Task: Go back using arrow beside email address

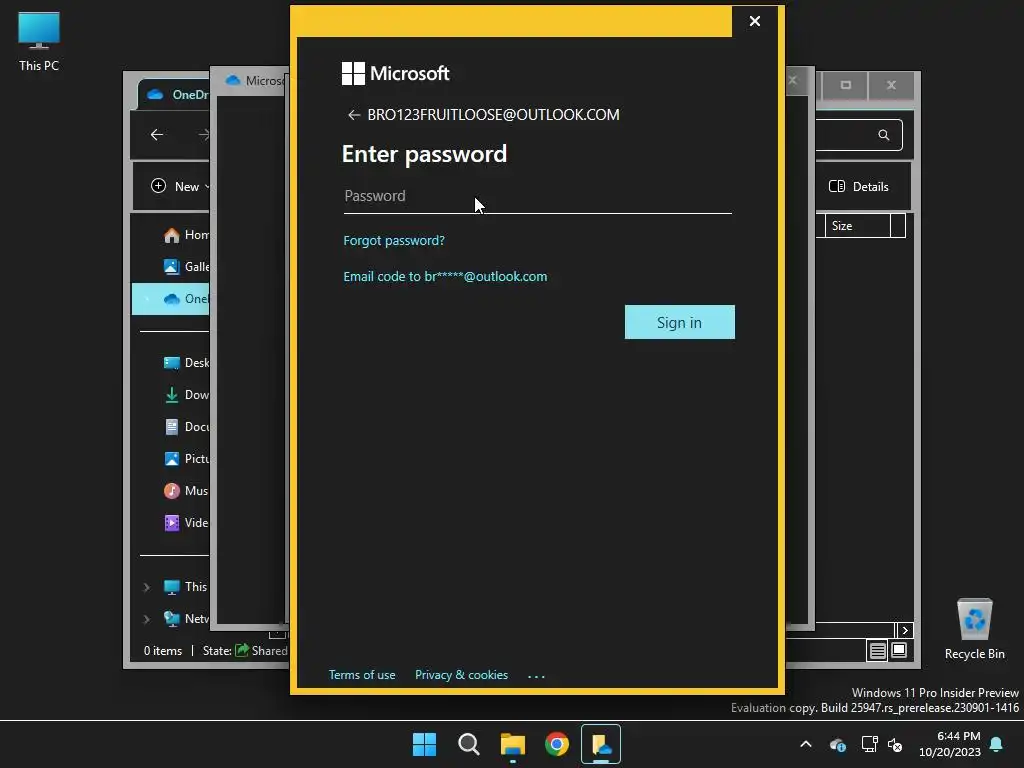Action: click(x=354, y=115)
